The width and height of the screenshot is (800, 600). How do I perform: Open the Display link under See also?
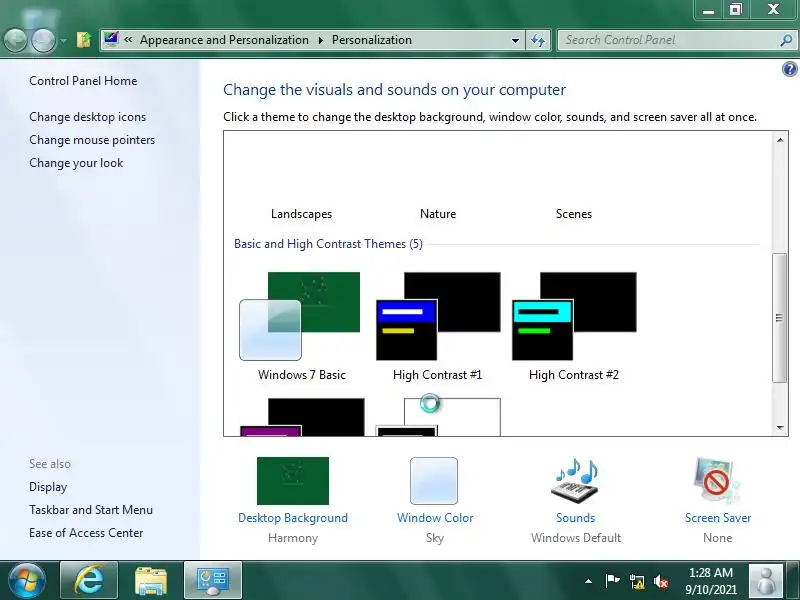[x=48, y=487]
